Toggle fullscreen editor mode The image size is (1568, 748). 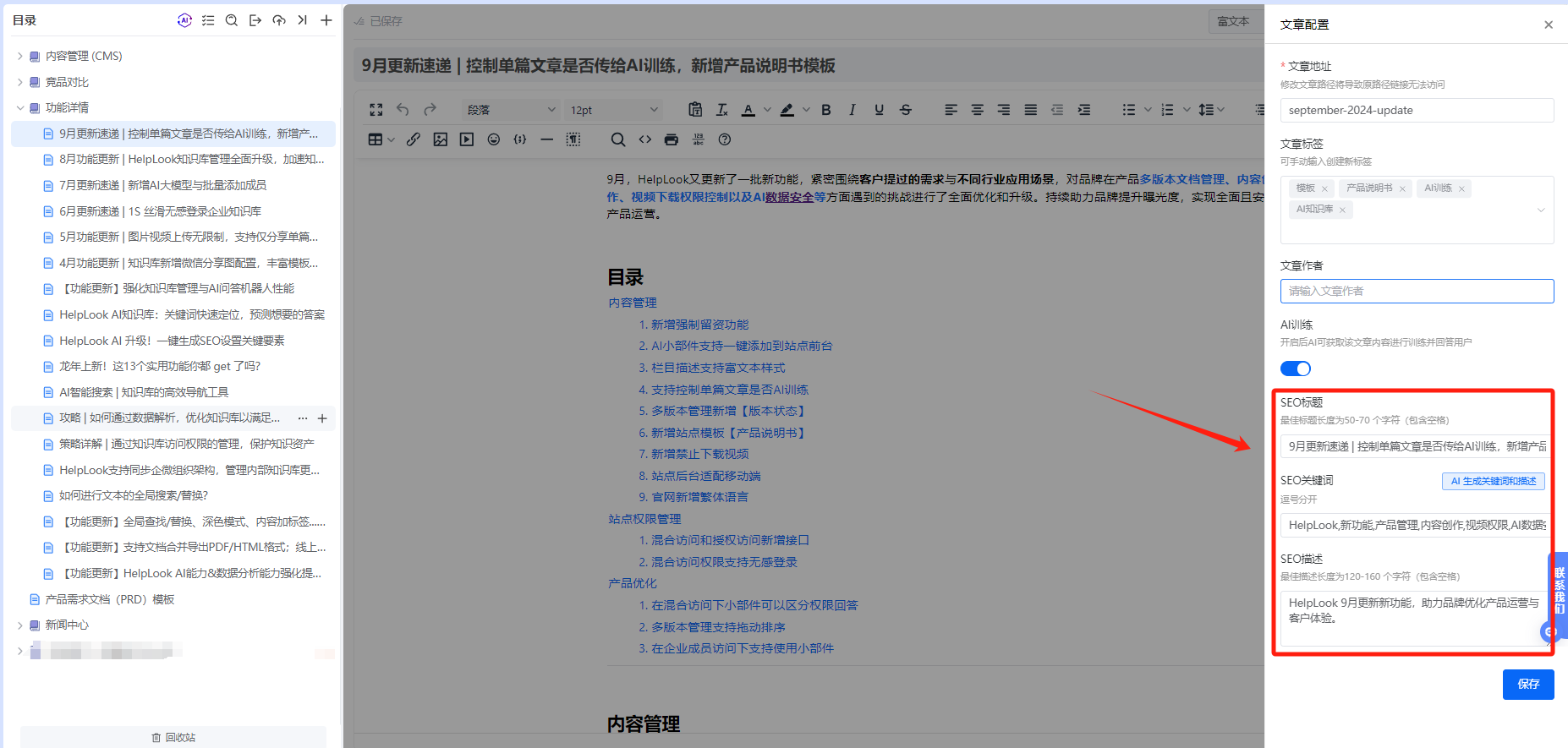pyautogui.click(x=376, y=110)
